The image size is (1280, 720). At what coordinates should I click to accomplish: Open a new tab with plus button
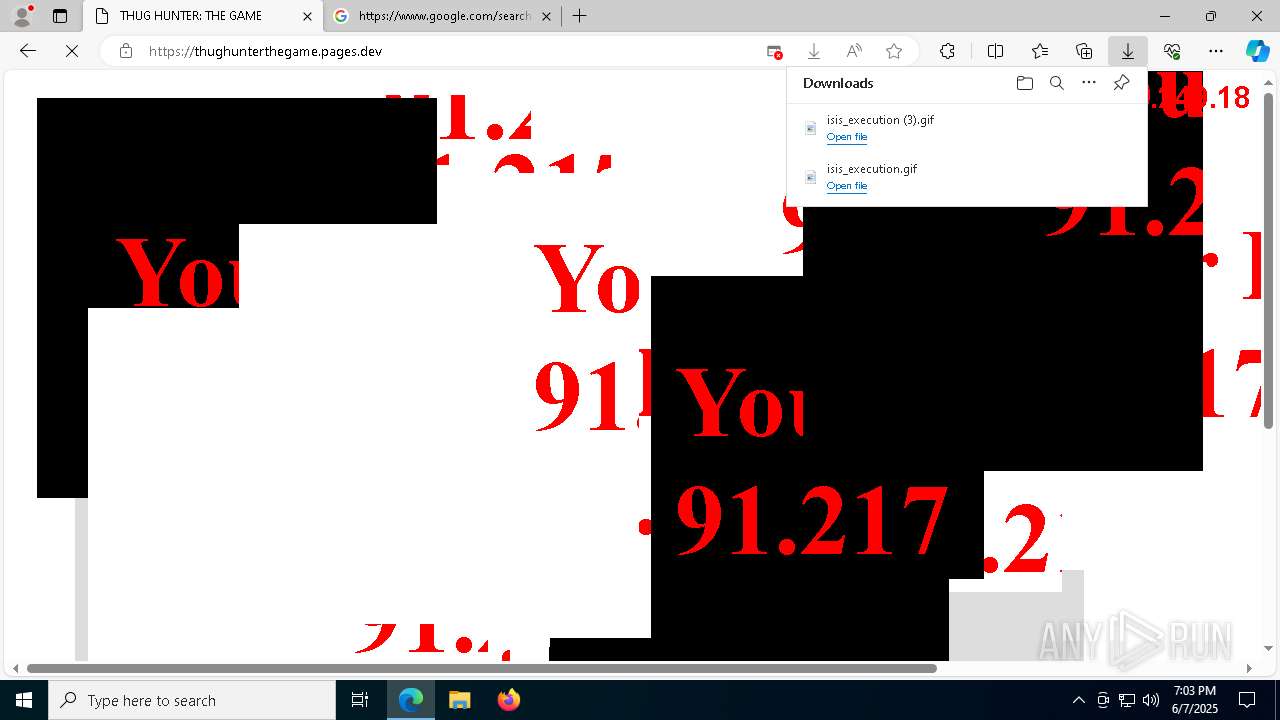(x=579, y=16)
